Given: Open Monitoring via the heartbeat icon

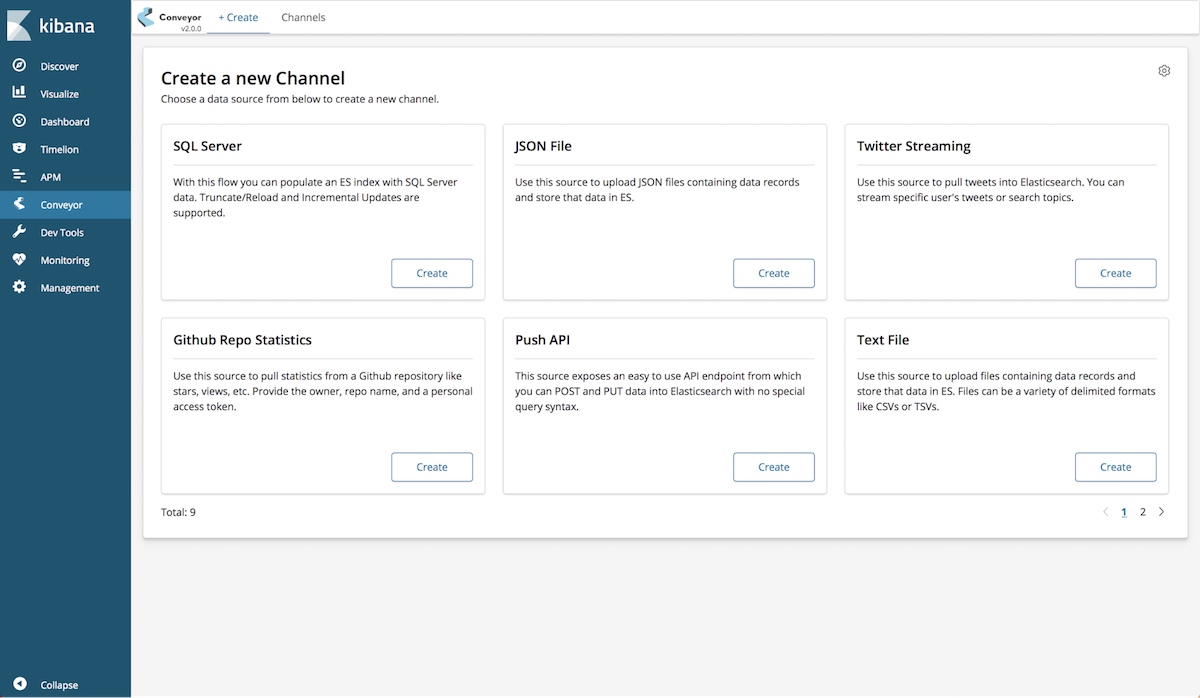Looking at the screenshot, I should [x=19, y=260].
